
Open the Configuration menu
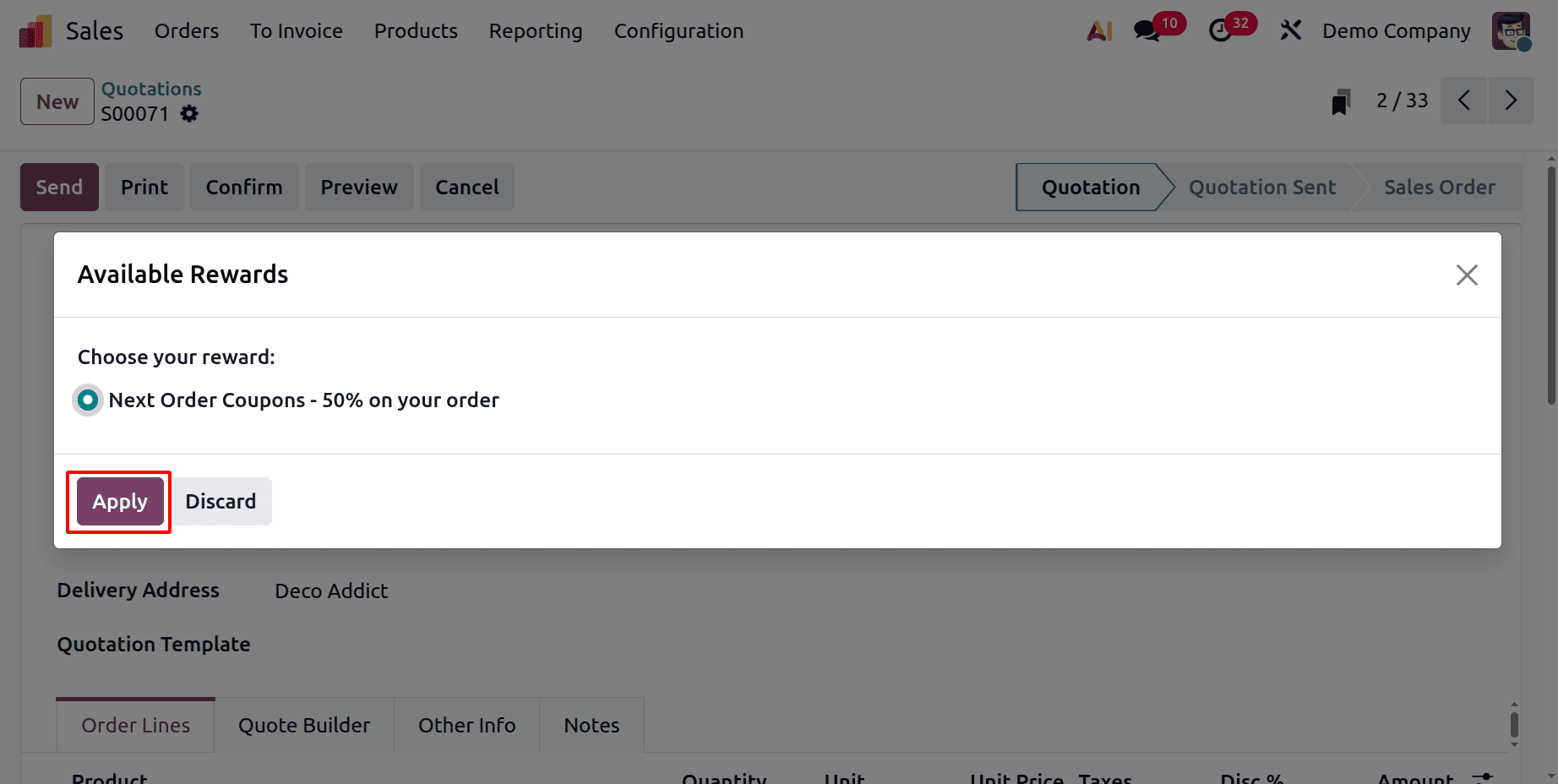tap(678, 31)
